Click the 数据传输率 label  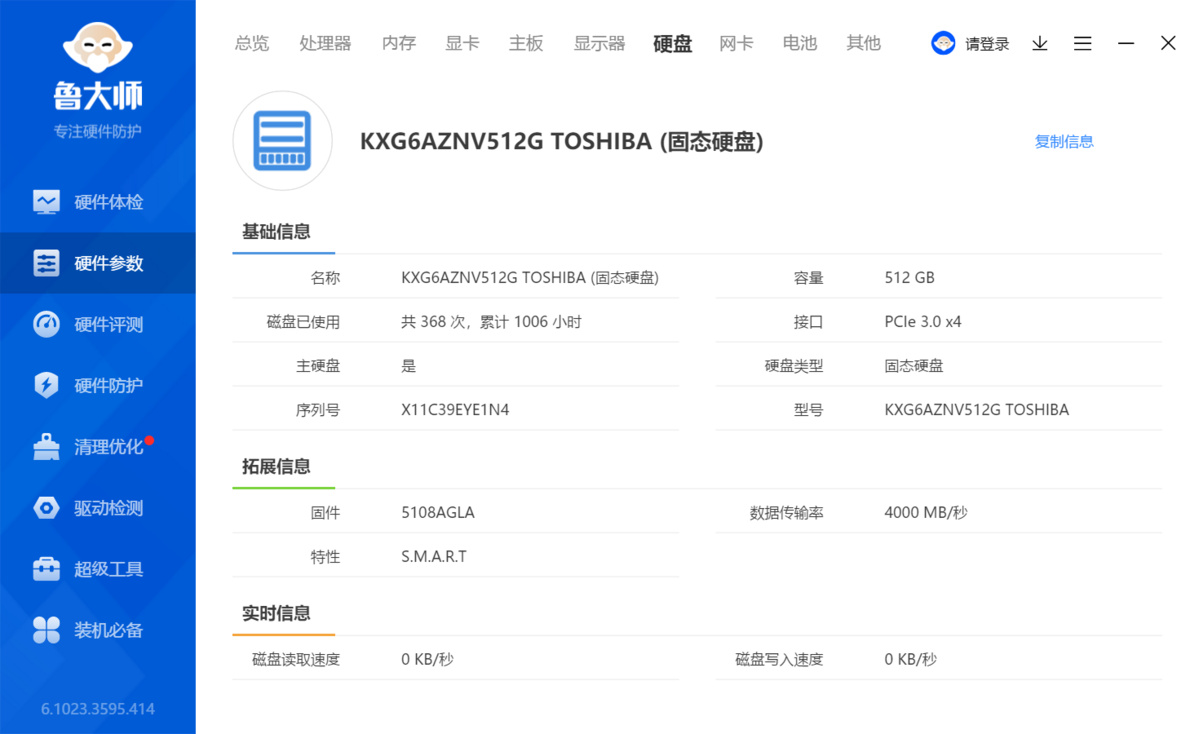click(x=786, y=512)
